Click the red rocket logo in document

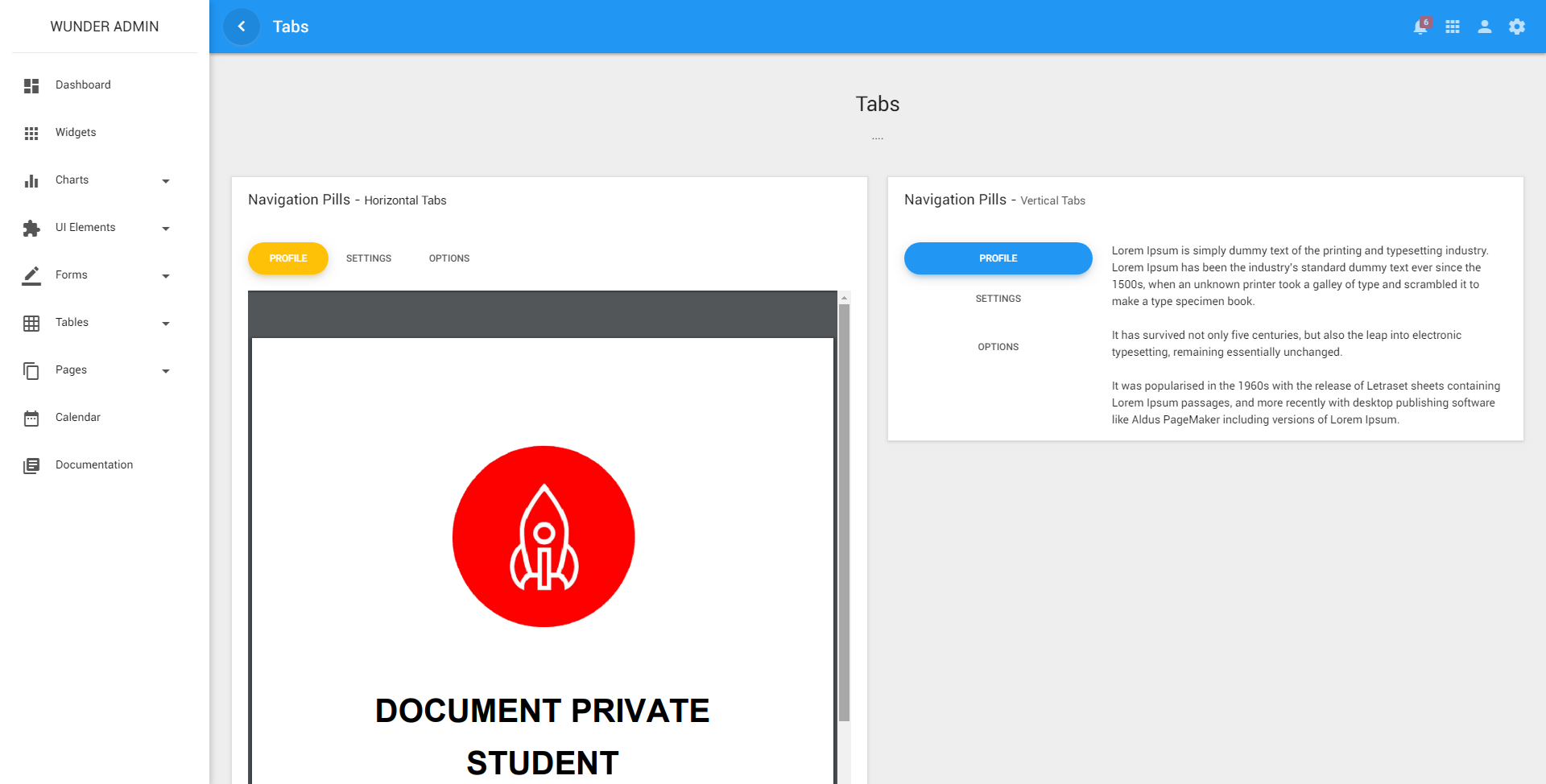click(x=544, y=536)
